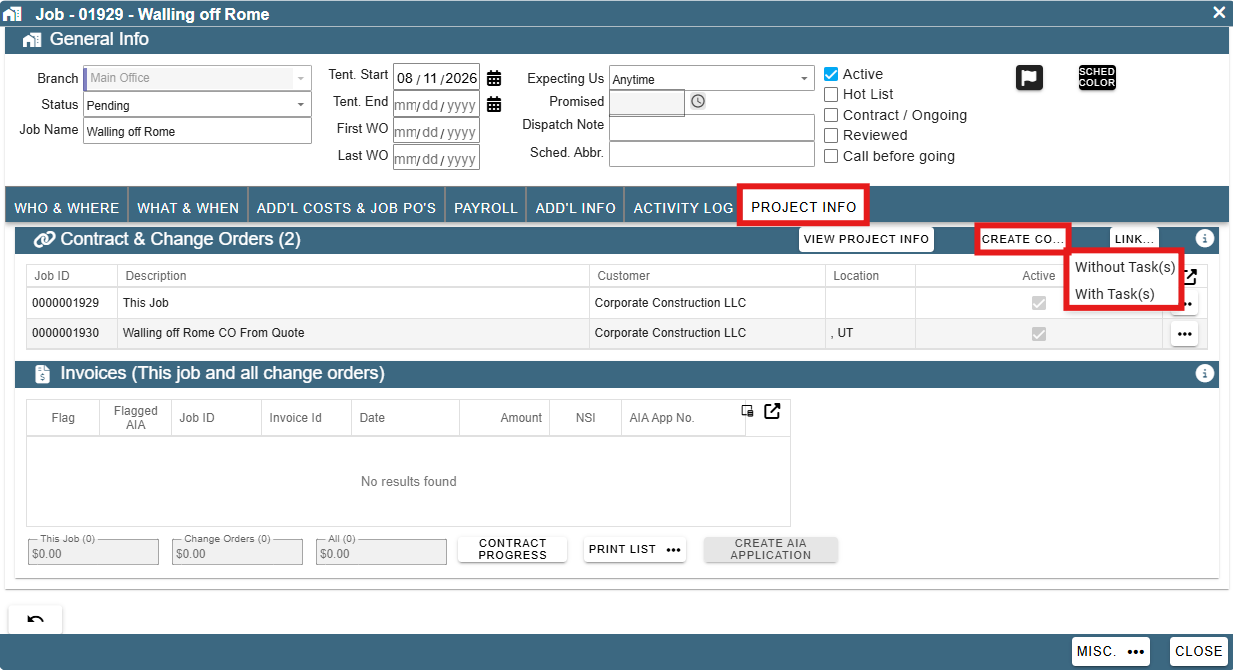Click the First WO date field
The height and width of the screenshot is (670, 1233).
click(x=436, y=131)
